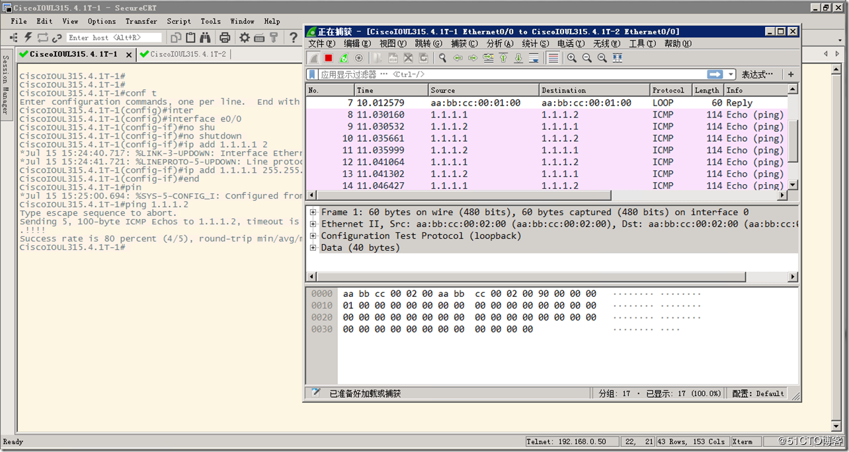Click the Help question mark icon
Image resolution: width=849 pixels, height=452 pixels.
(x=293, y=37)
